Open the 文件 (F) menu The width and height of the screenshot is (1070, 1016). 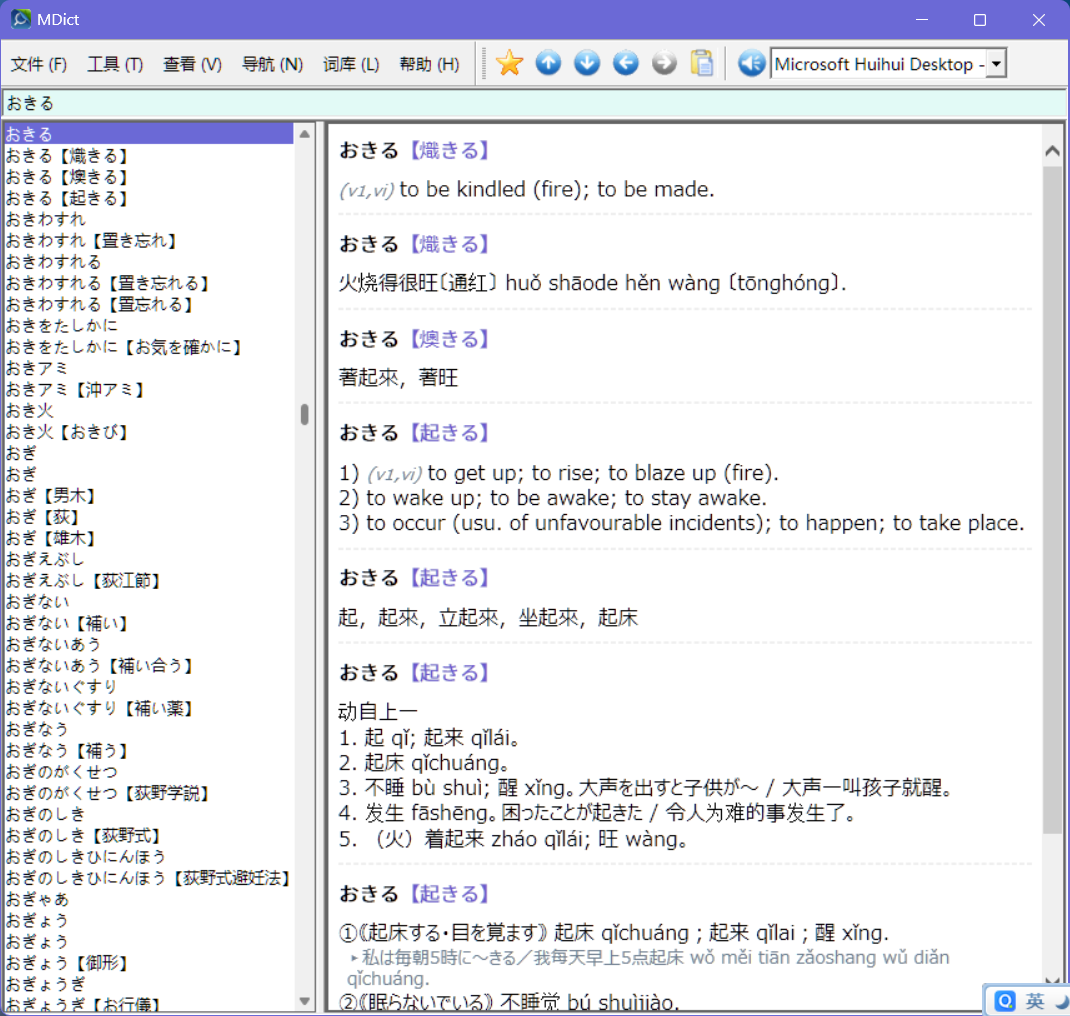tap(39, 64)
